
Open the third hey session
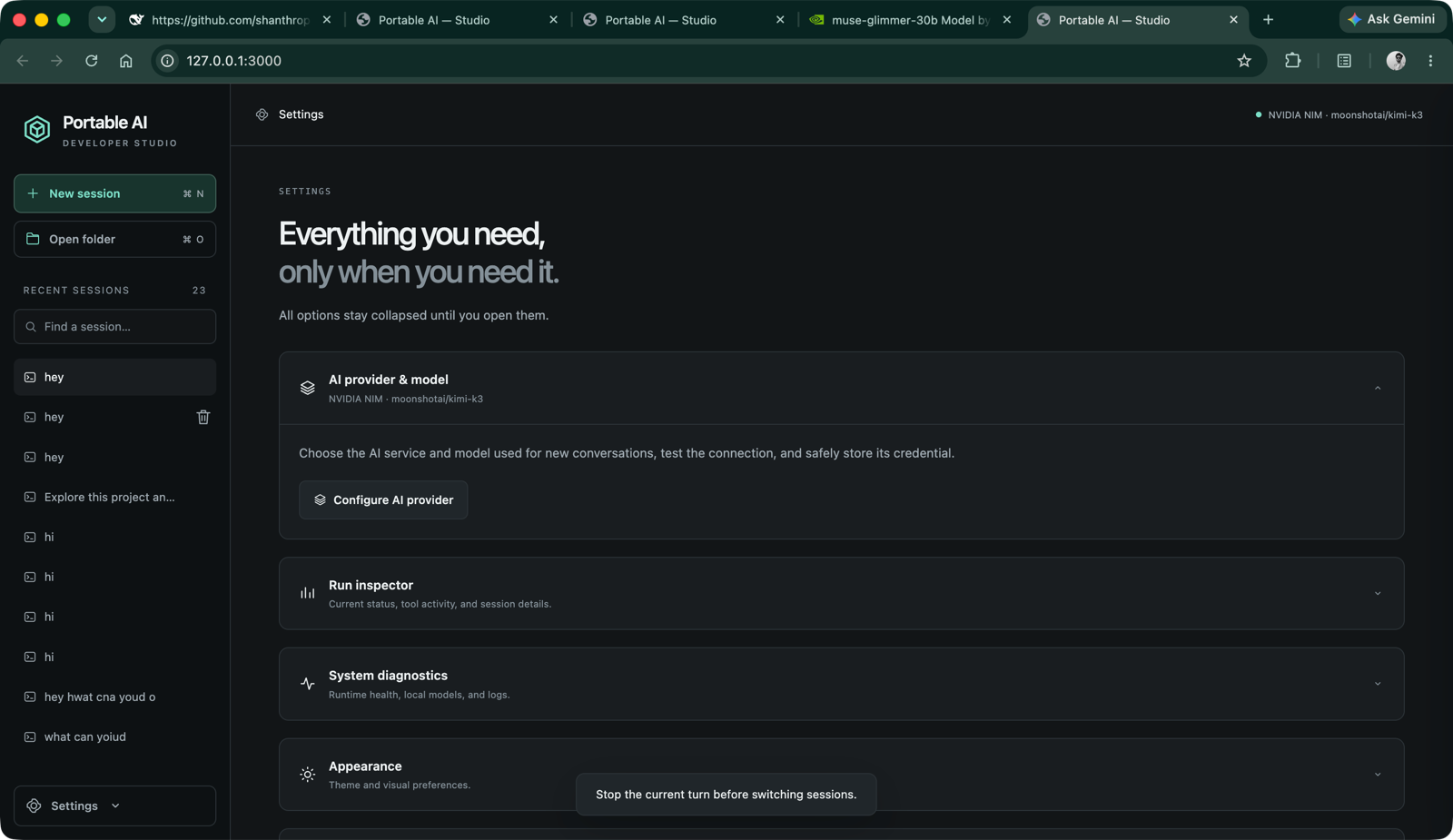coord(114,458)
